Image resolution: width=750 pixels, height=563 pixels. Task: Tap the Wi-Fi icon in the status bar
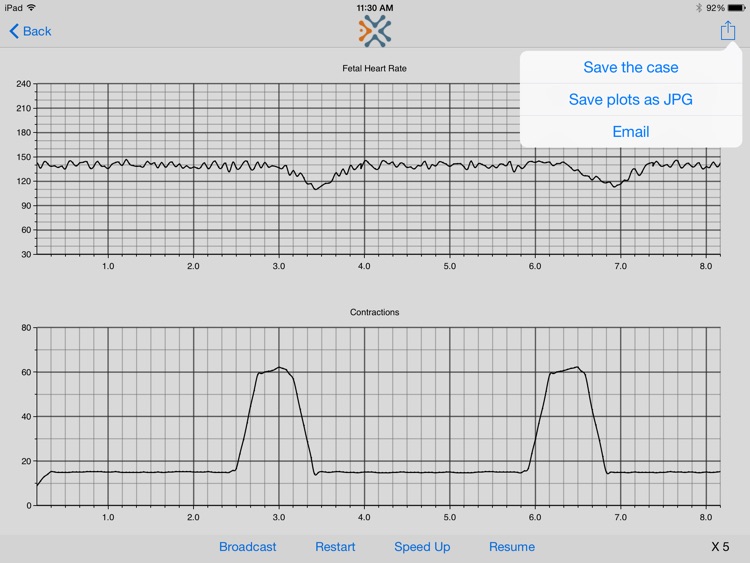pyautogui.click(x=31, y=7)
